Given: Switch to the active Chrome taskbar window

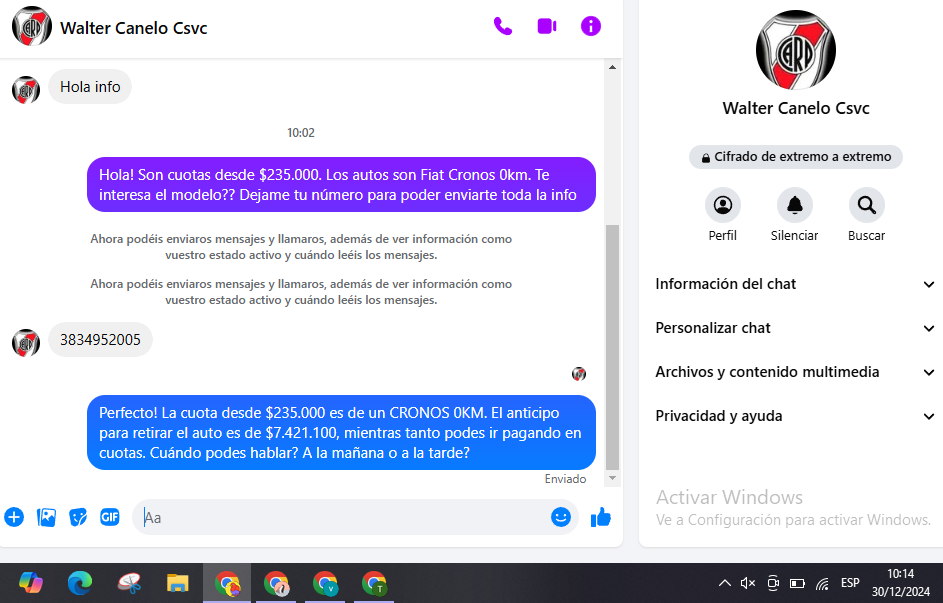Looking at the screenshot, I should click(227, 583).
